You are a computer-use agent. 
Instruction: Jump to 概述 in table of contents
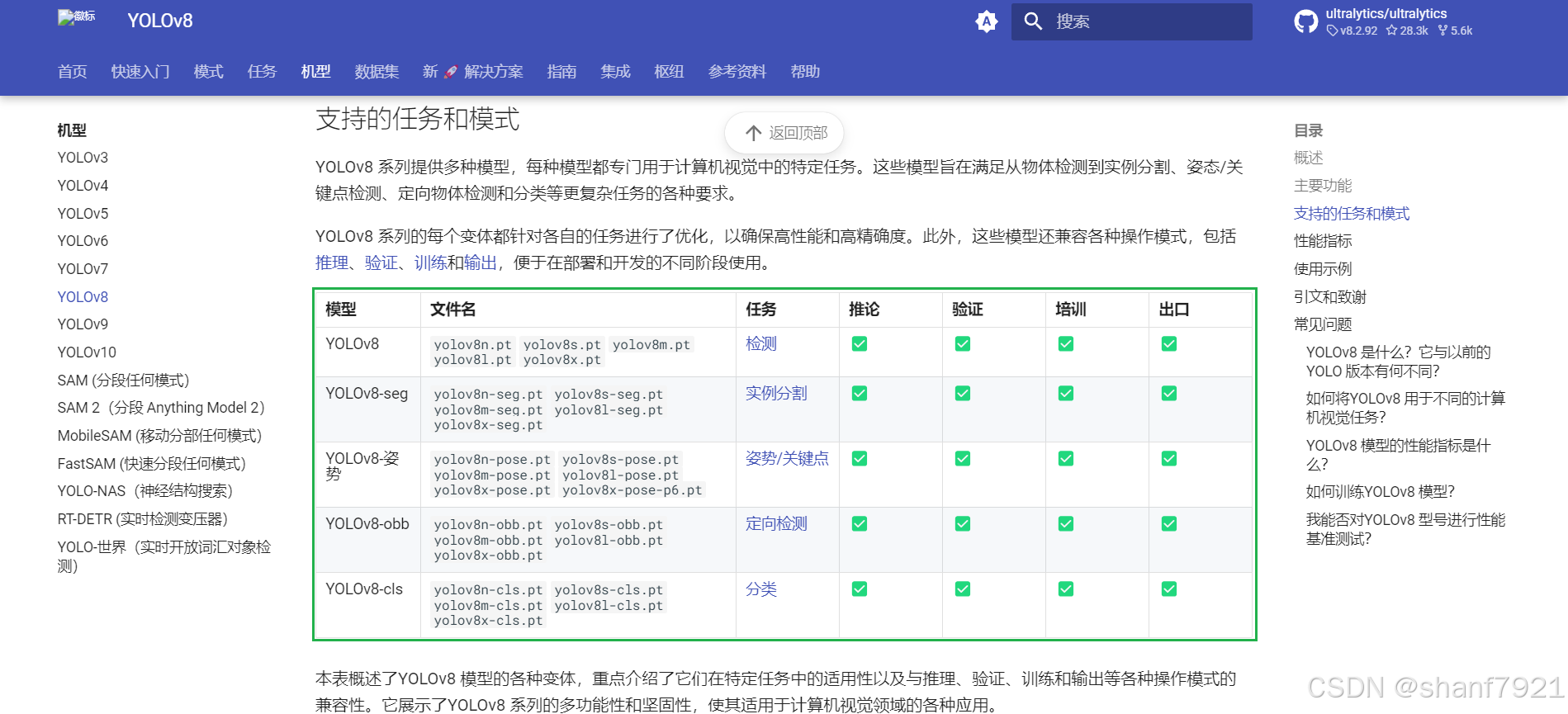[1308, 158]
